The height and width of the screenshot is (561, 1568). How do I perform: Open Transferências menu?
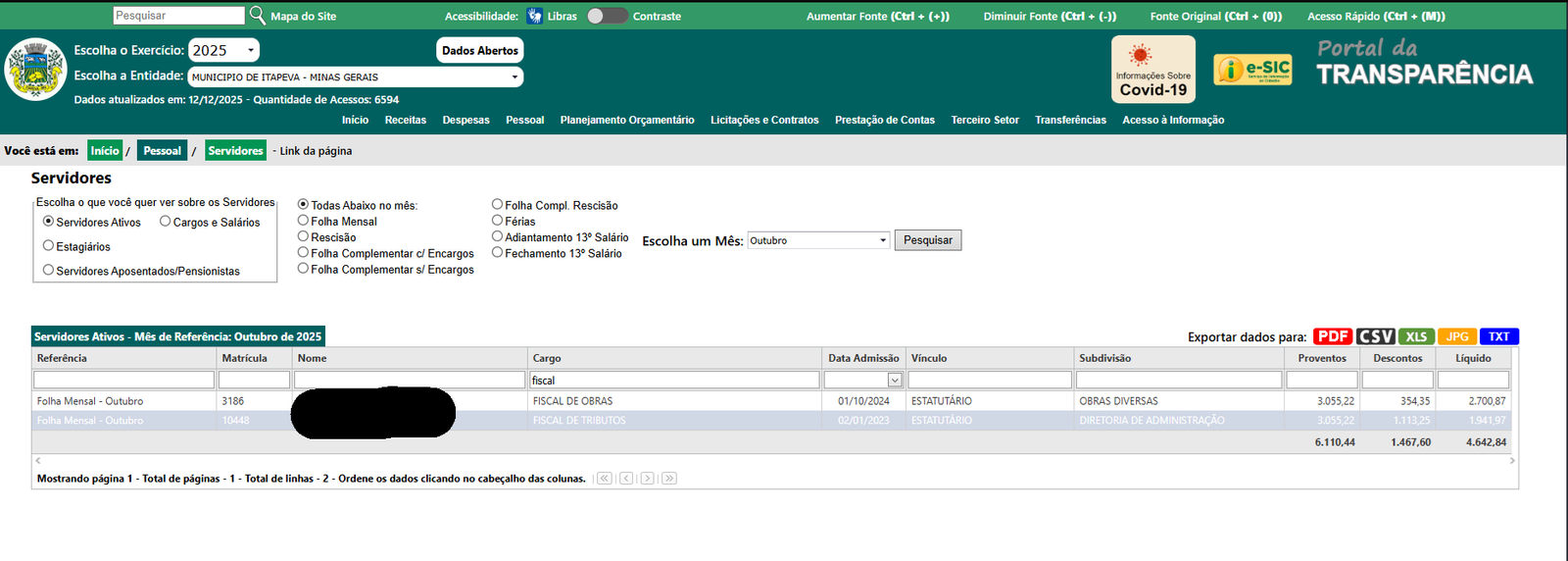[x=1070, y=120]
